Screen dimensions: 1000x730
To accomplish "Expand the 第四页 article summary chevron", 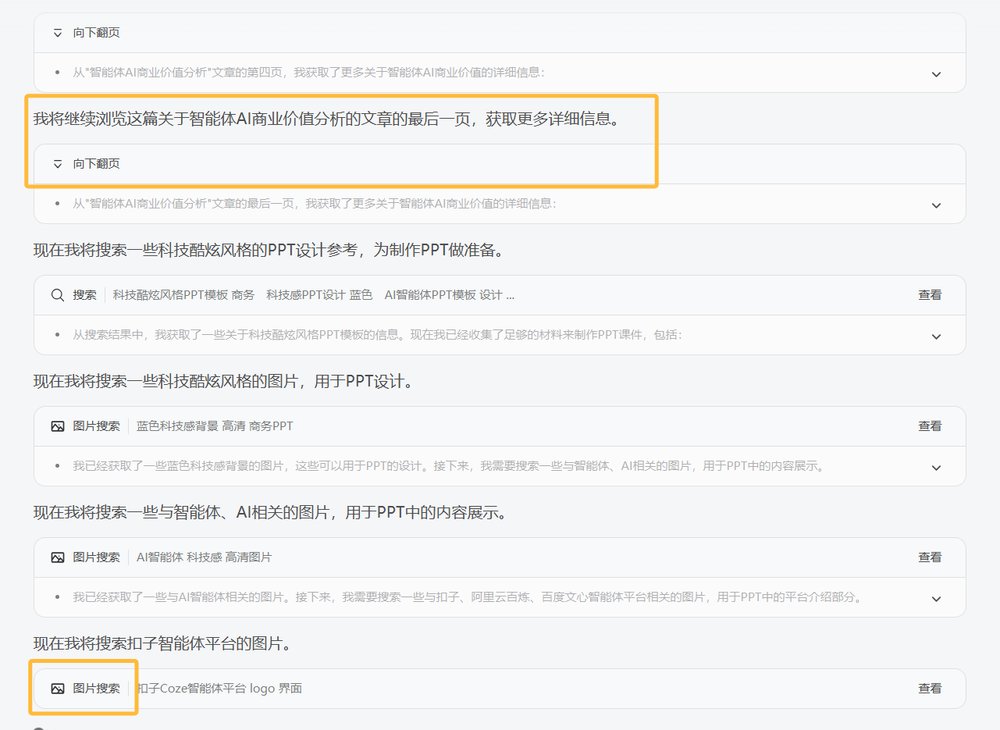I will pyautogui.click(x=936, y=74).
